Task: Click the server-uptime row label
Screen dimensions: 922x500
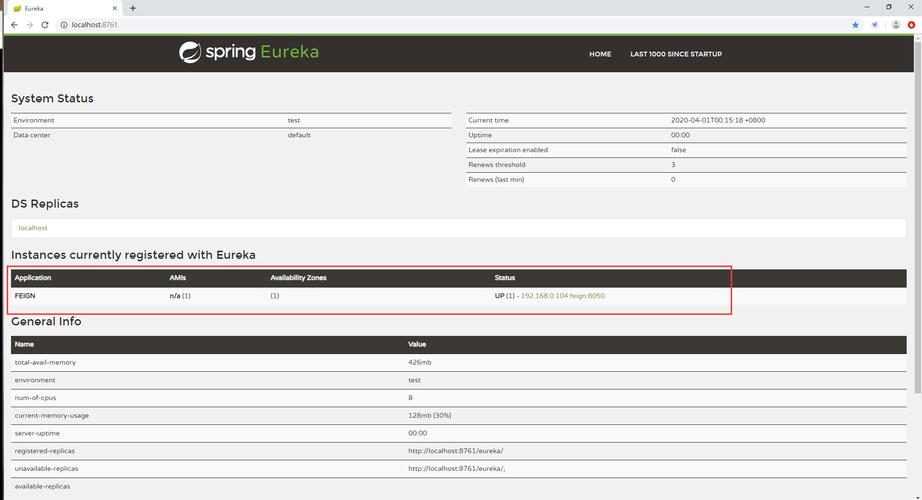Action: [37, 433]
